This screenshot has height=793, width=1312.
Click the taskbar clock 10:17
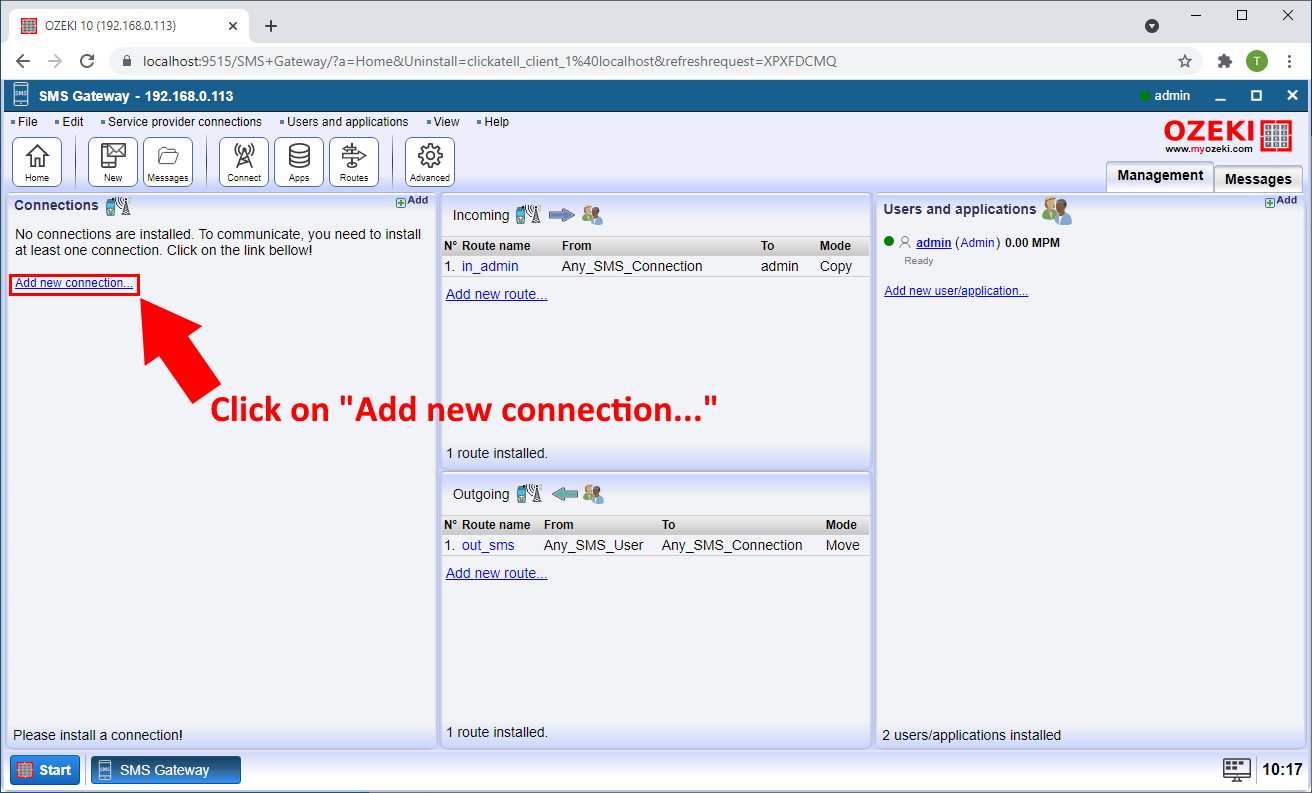point(1282,770)
